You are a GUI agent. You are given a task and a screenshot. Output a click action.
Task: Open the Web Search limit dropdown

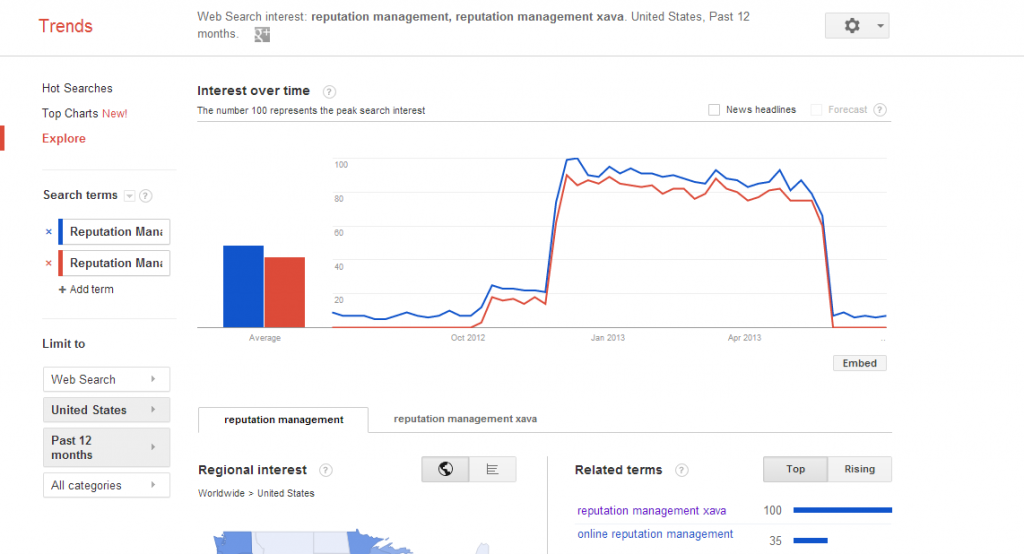pyautogui.click(x=106, y=380)
